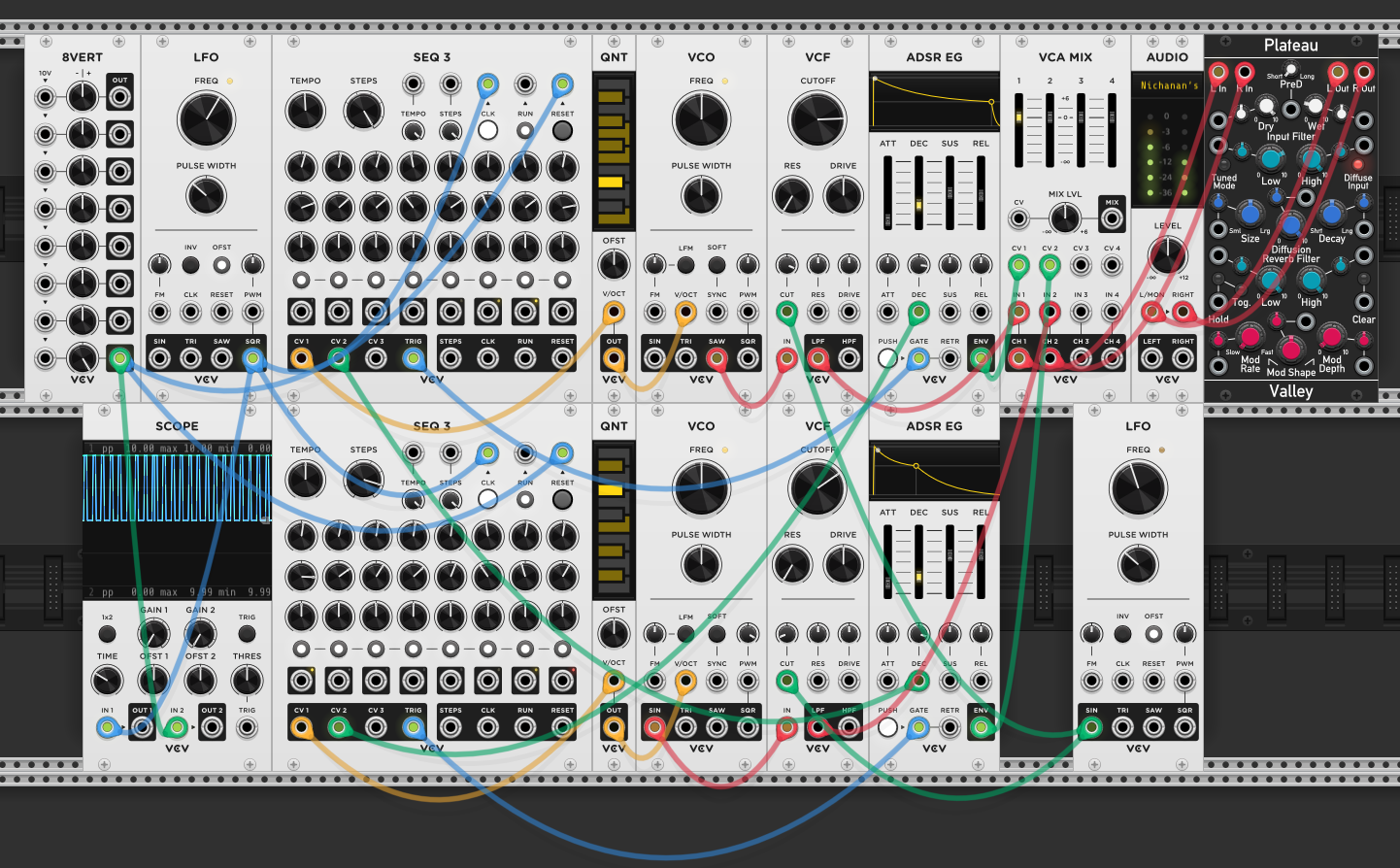Toggle the OFST switch on the top-row LFO
Image resolution: width=1400 pixels, height=868 pixels.
click(x=221, y=264)
